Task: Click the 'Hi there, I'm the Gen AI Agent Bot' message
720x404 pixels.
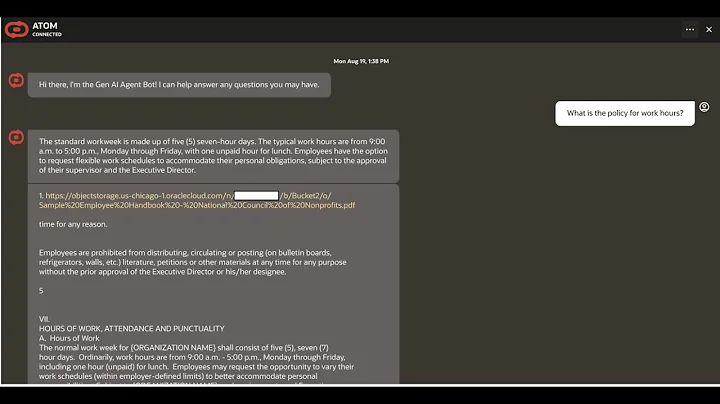Action: tap(179, 85)
